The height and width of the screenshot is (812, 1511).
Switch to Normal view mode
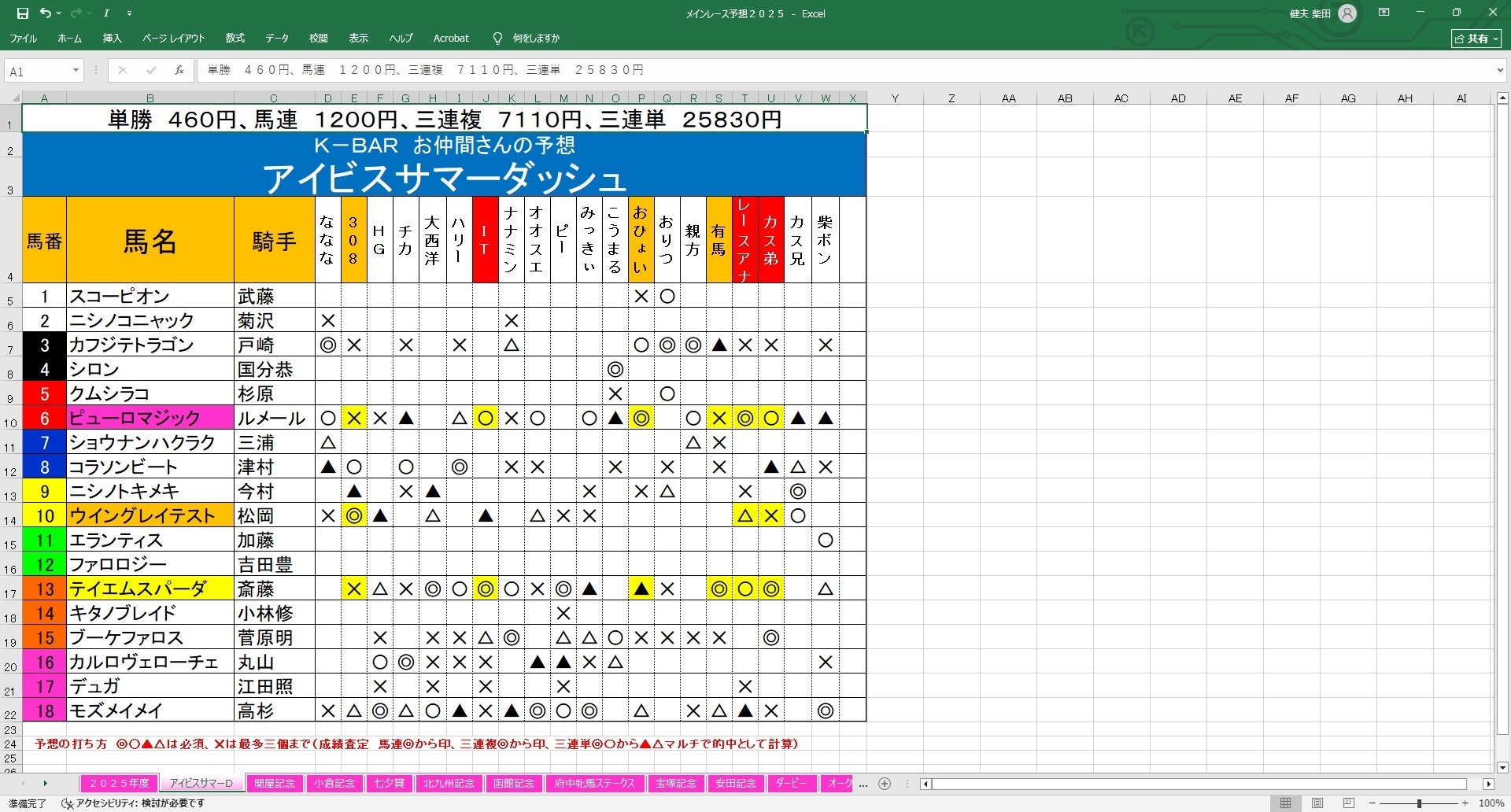pos(1285,803)
